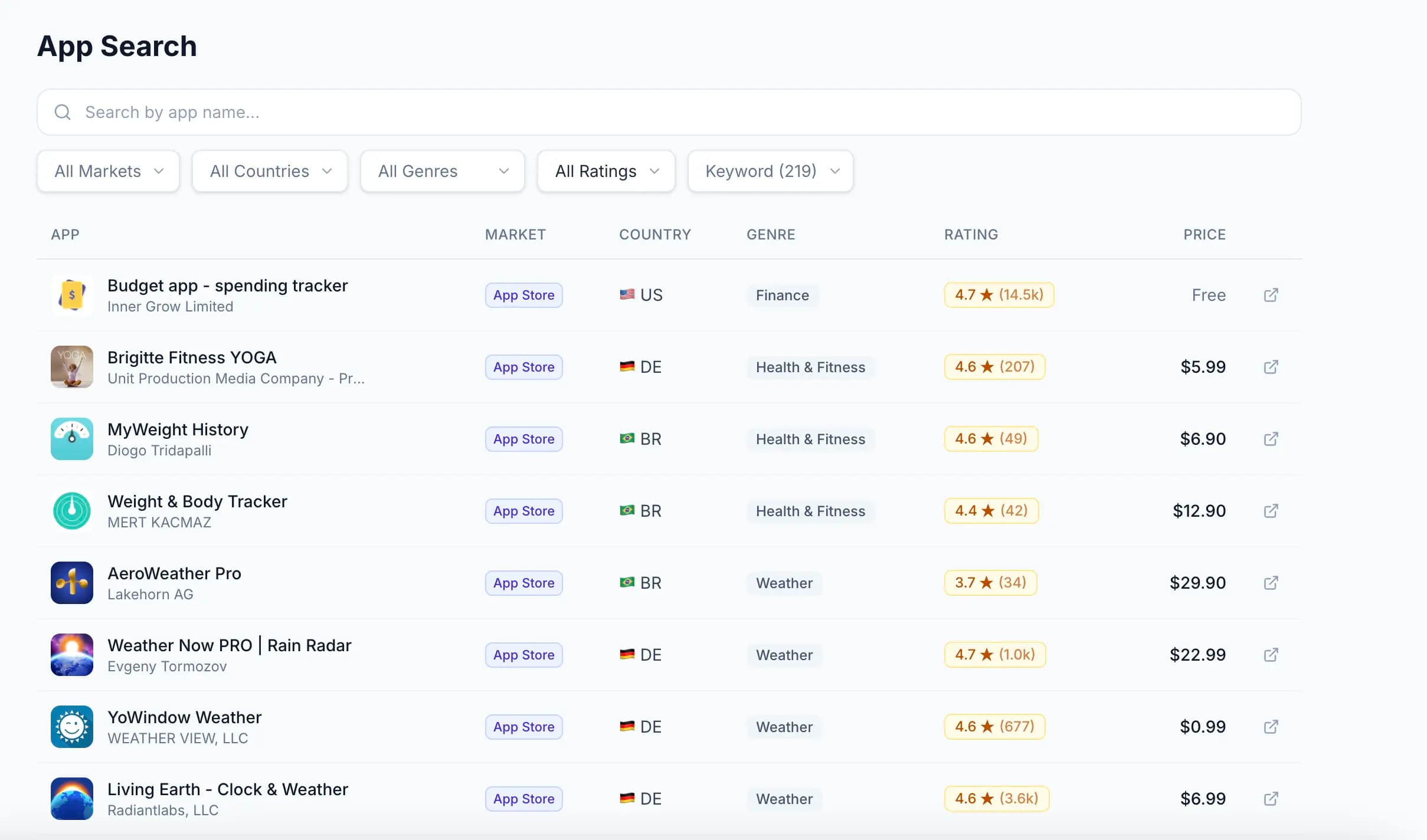
Task: Open the All Markets dropdown
Action: coord(108,171)
